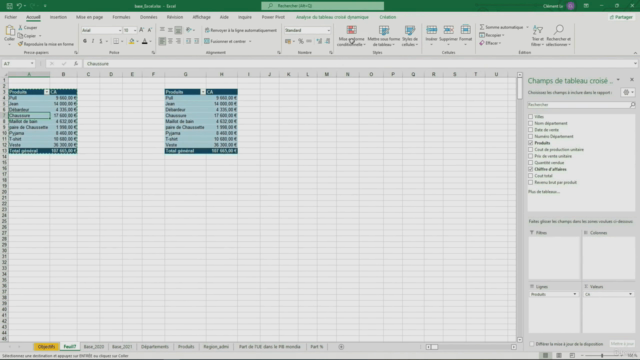Open Trier et filtrer

[538, 36]
